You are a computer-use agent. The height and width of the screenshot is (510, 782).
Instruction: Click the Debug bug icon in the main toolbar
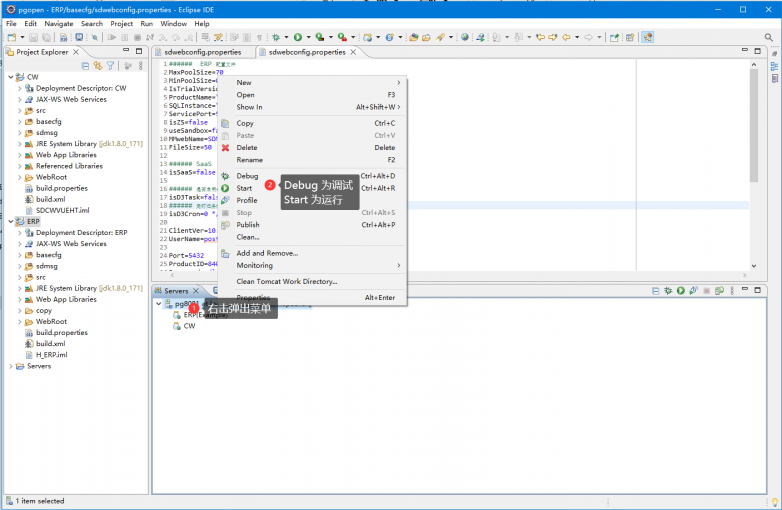277,37
